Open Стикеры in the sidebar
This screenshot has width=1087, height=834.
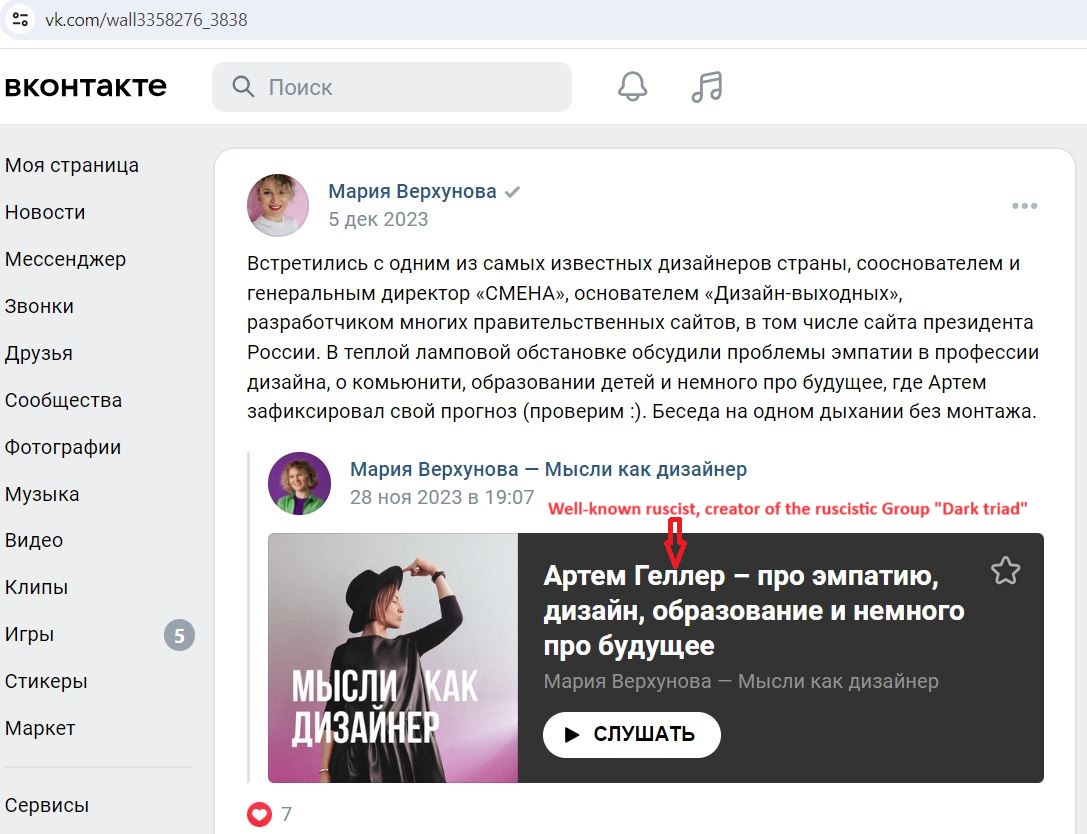(x=46, y=681)
